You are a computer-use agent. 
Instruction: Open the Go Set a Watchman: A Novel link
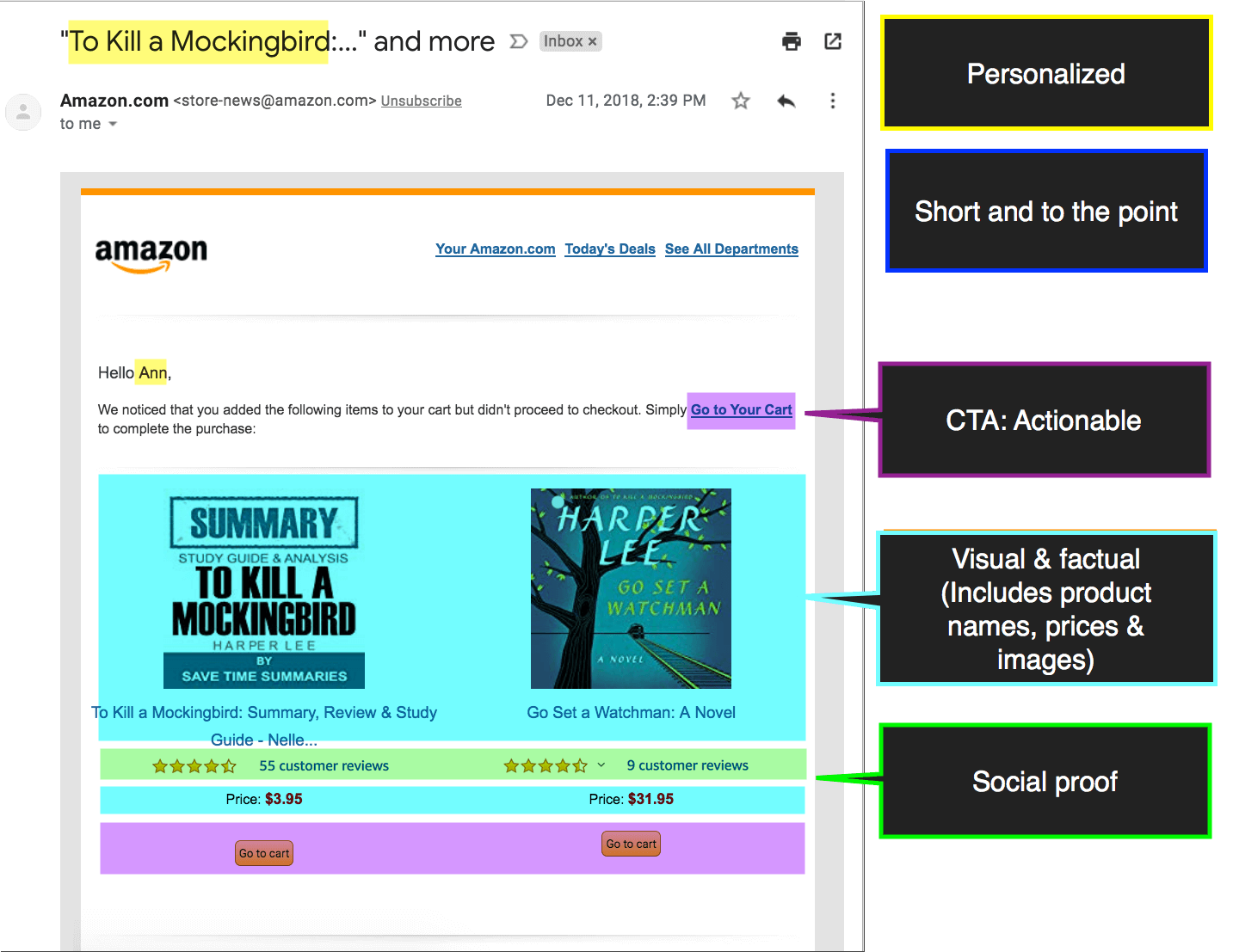point(632,713)
